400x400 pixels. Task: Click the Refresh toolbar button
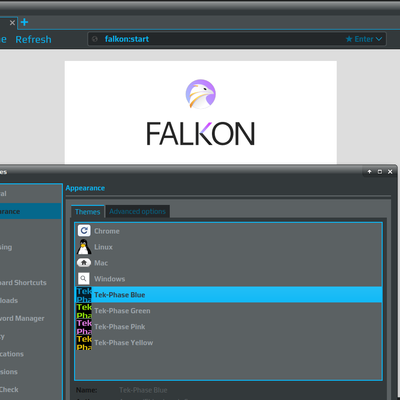[x=33, y=39]
